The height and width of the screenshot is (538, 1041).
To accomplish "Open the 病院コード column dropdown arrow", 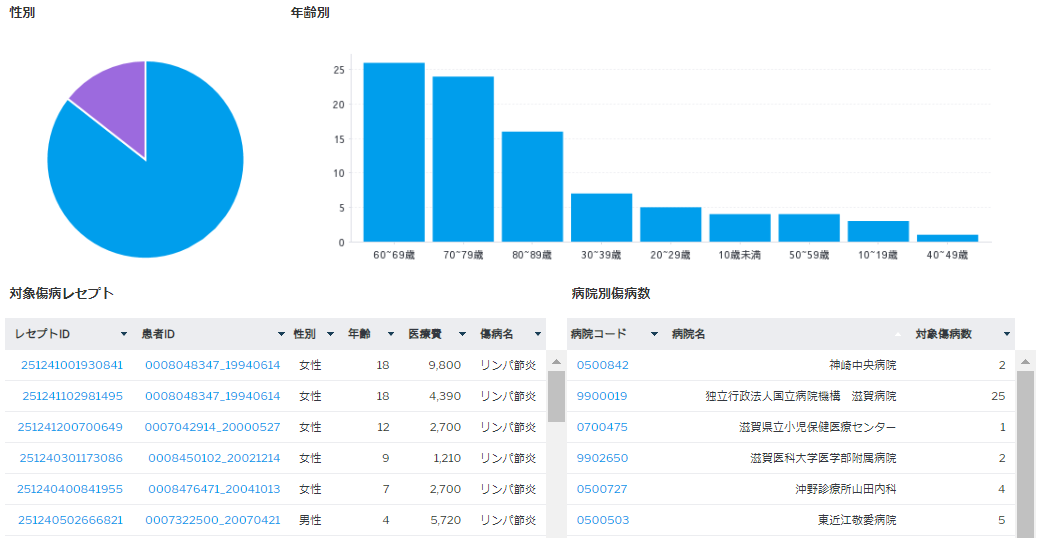I will [x=654, y=334].
